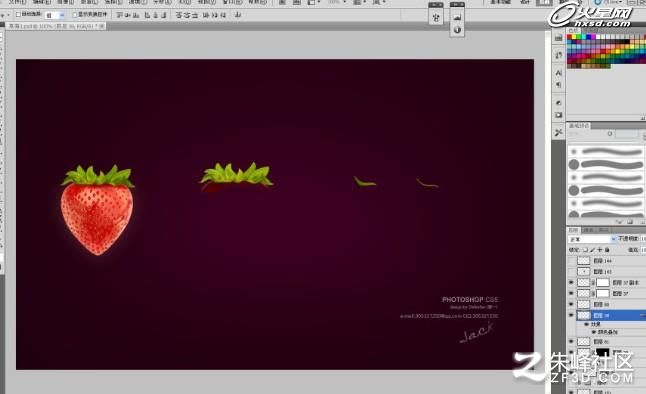Click Align left edges icon
Screen dimensions: 646x394
point(147,15)
